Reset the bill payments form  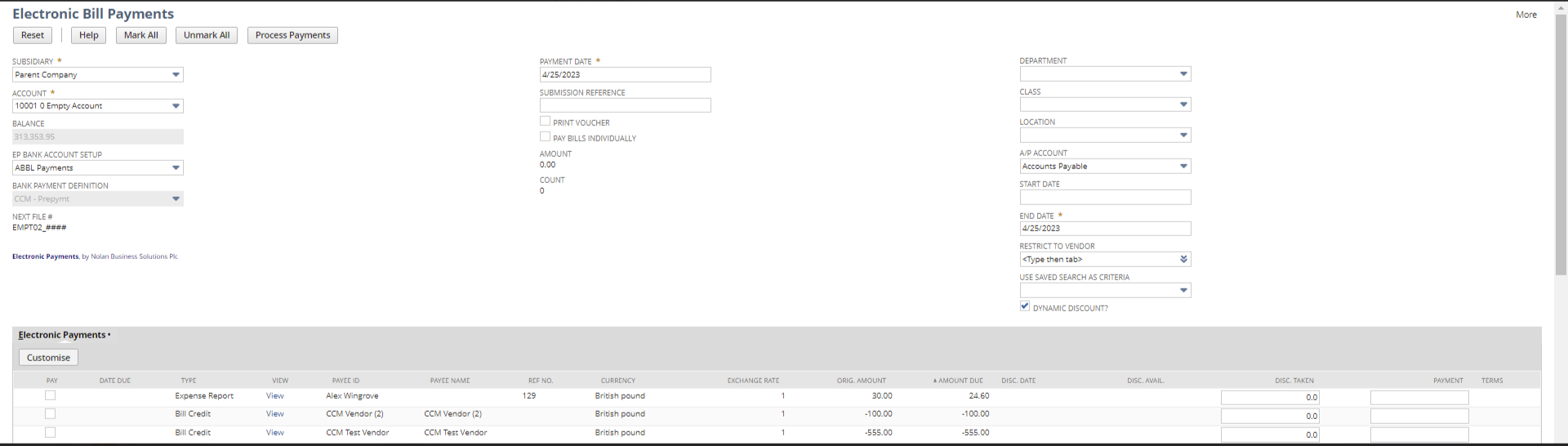coord(33,35)
